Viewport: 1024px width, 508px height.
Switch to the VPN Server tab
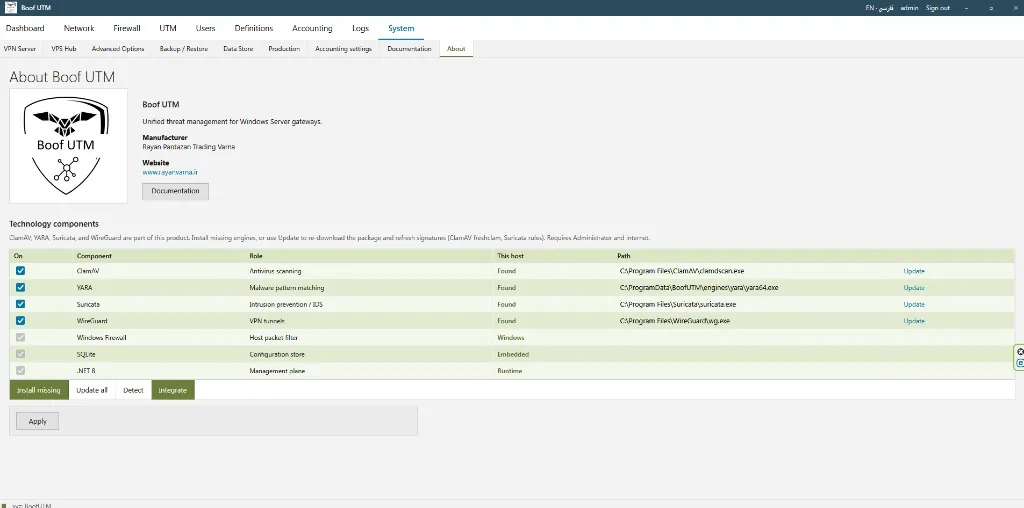pos(20,49)
